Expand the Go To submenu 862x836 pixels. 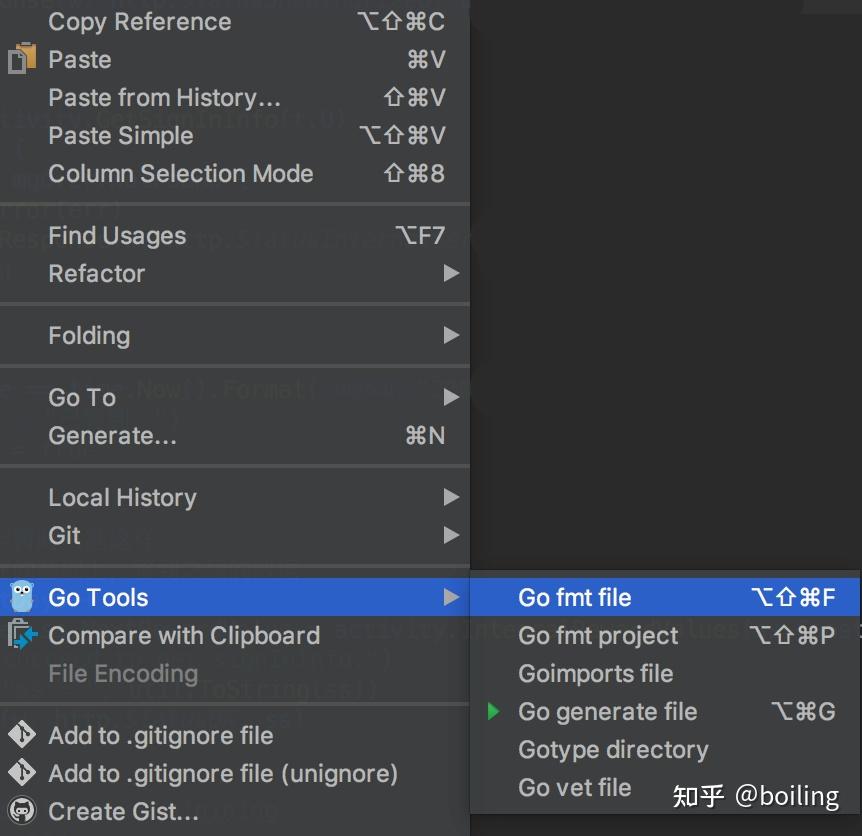coord(81,397)
